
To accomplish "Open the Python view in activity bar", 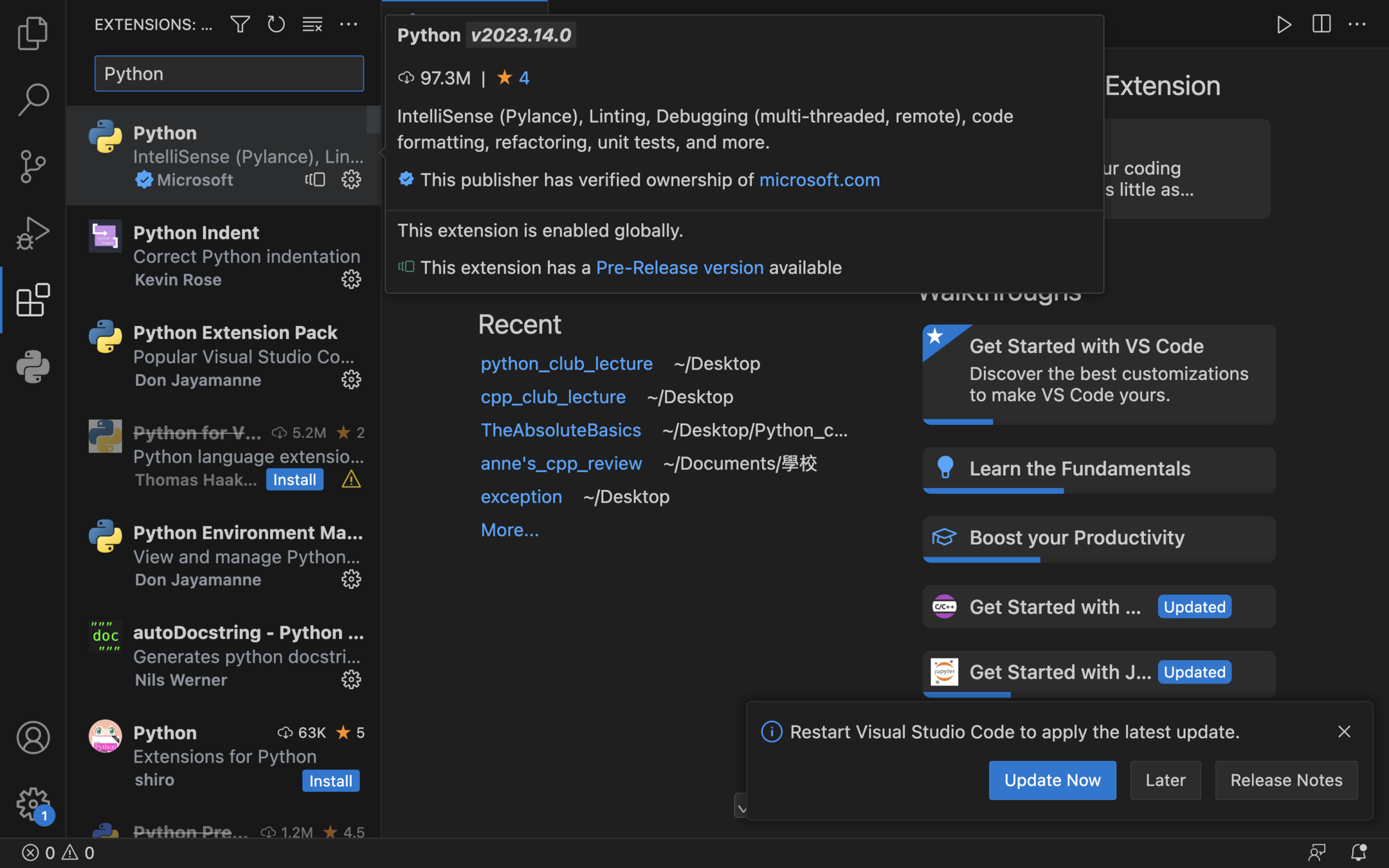I will (33, 367).
